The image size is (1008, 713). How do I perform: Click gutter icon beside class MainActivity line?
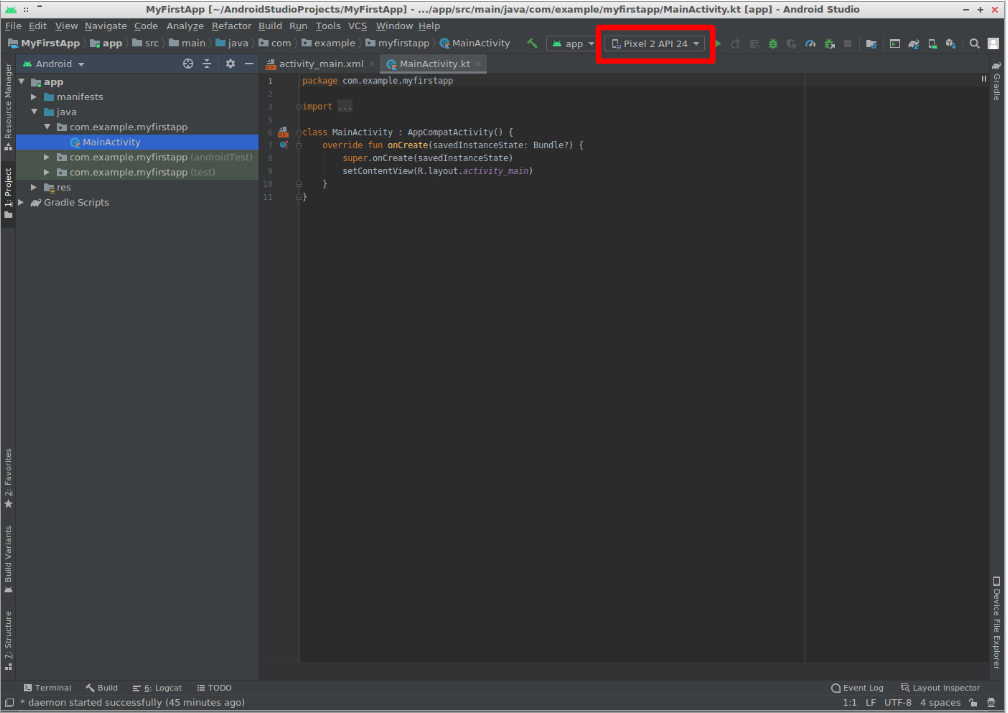tap(284, 132)
